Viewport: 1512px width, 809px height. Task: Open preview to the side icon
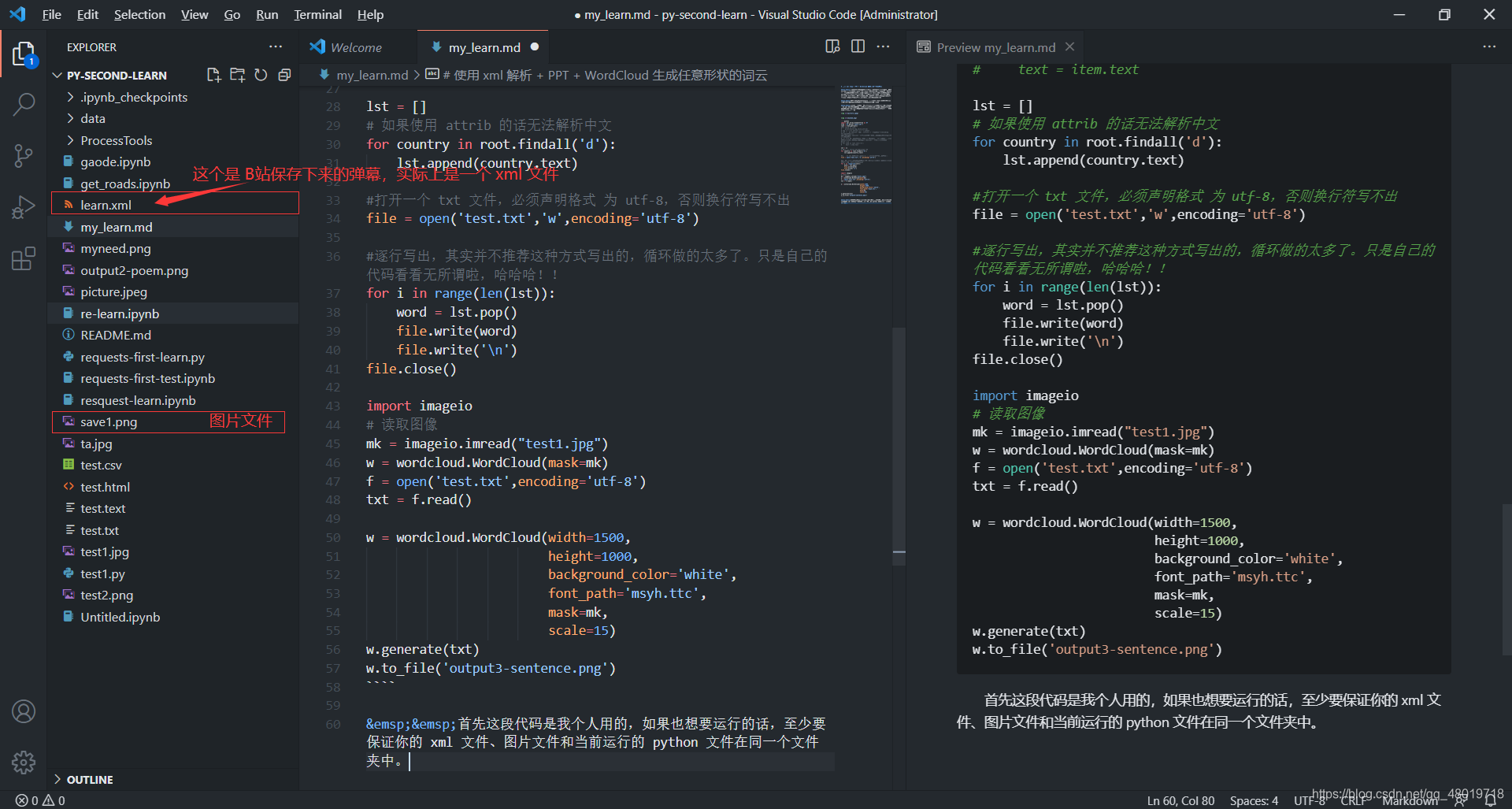832,46
